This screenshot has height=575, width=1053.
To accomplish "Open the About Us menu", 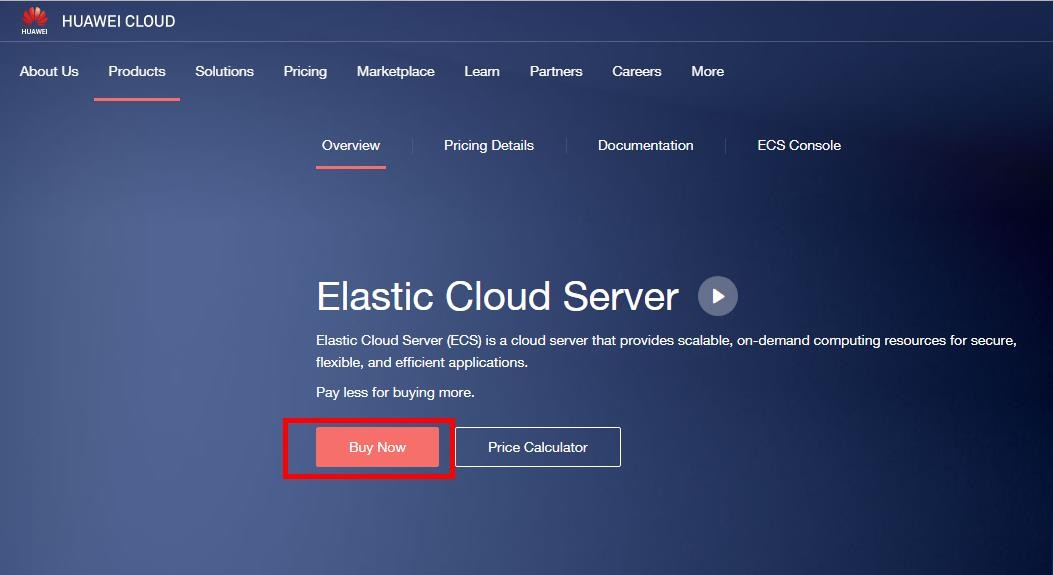I will 49,71.
